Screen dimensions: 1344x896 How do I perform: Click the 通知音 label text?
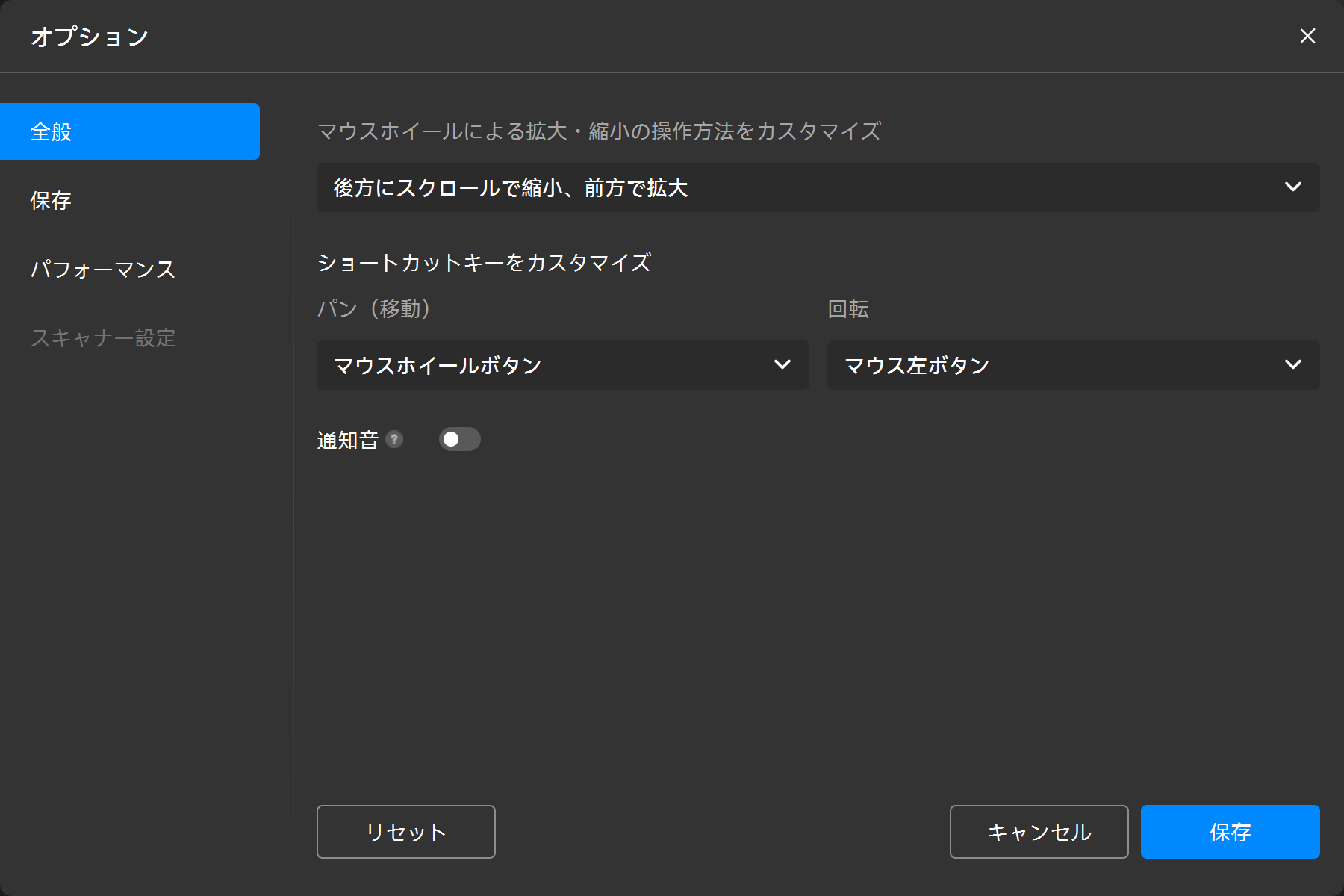347,440
